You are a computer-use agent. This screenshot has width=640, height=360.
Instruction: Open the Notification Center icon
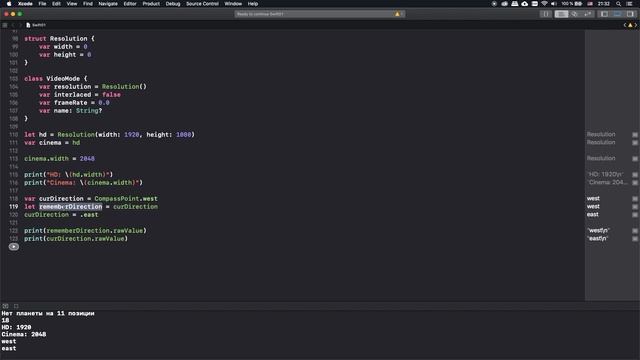pyautogui.click(x=629, y=4)
